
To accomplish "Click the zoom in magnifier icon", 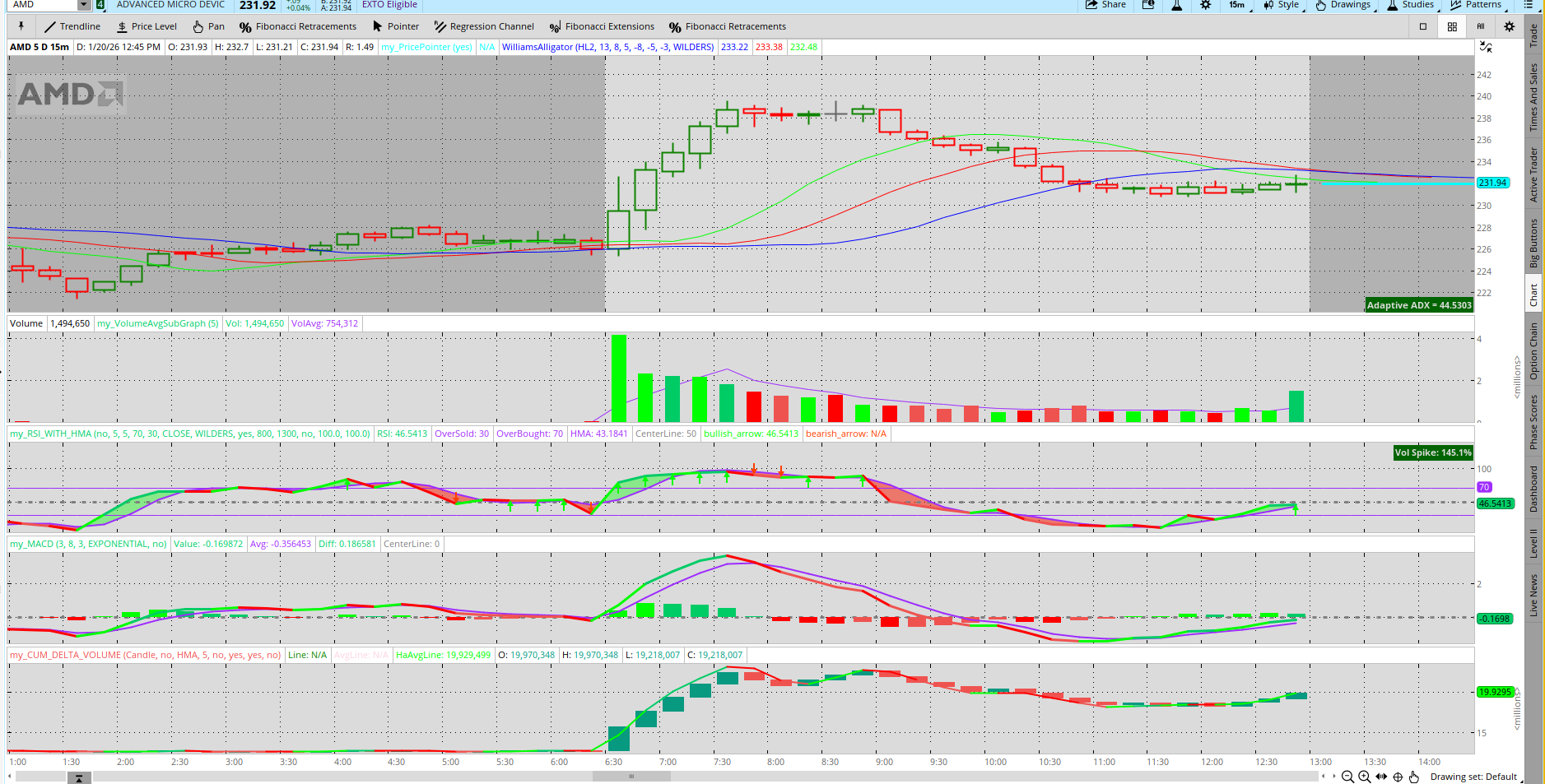I will pos(1364,777).
